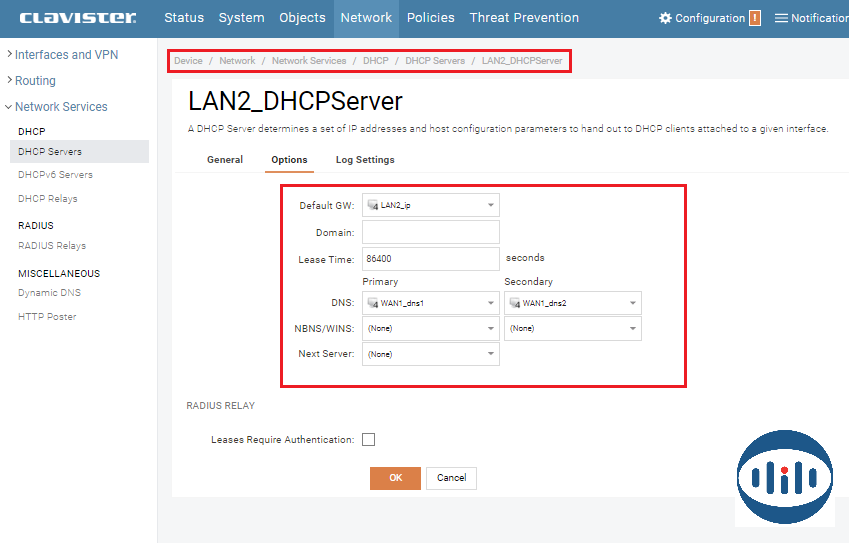Viewport: 849px width, 543px height.
Task: Open the primary NBNS/WINS dropdown
Action: (x=430, y=328)
